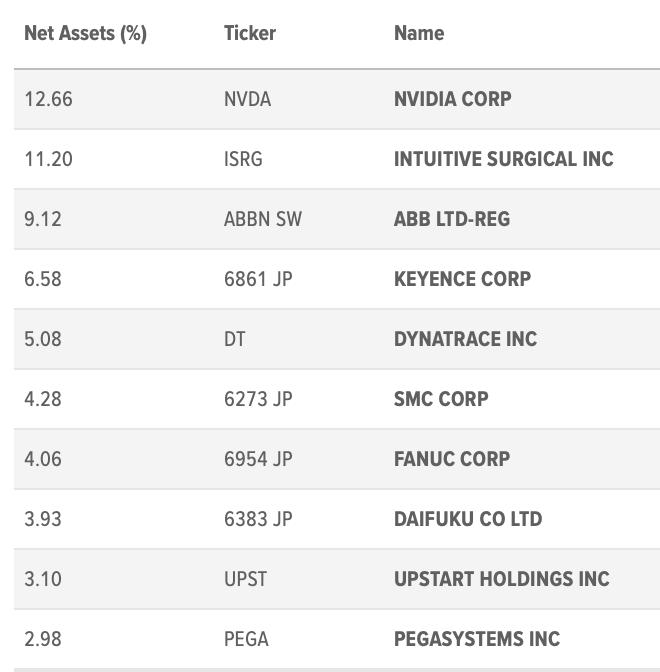660x672 pixels.
Task: Select the DAIFUKU CO LTD name
Action: point(468,519)
